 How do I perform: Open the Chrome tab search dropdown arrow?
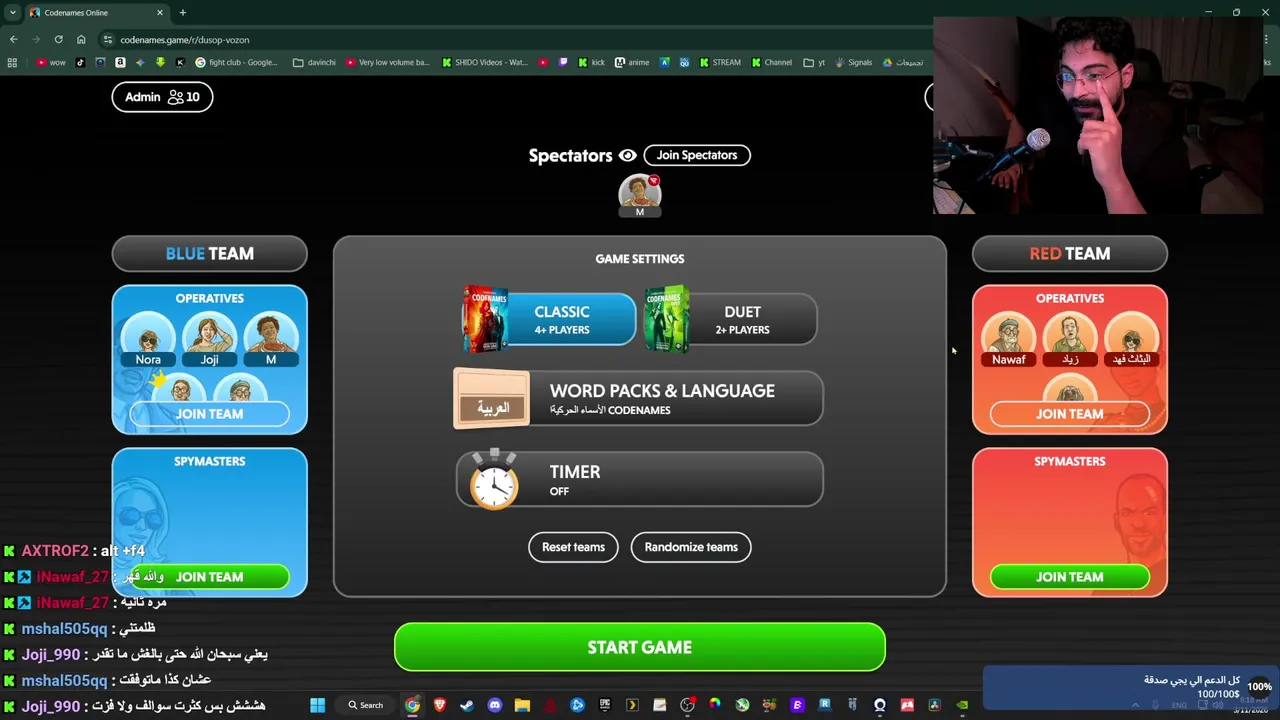(12, 12)
